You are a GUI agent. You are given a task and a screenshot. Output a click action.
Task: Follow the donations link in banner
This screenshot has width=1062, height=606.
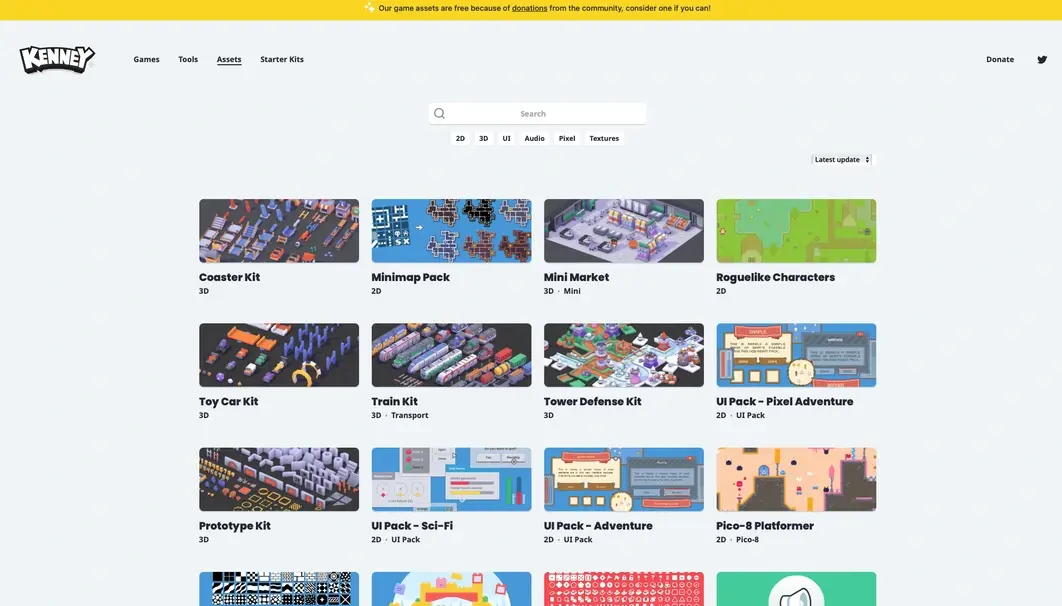[529, 8]
